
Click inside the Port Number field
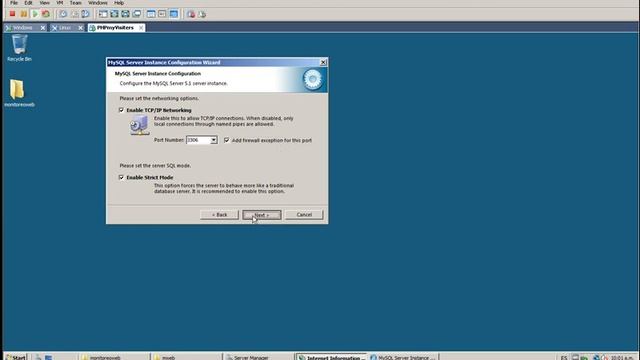coord(198,140)
